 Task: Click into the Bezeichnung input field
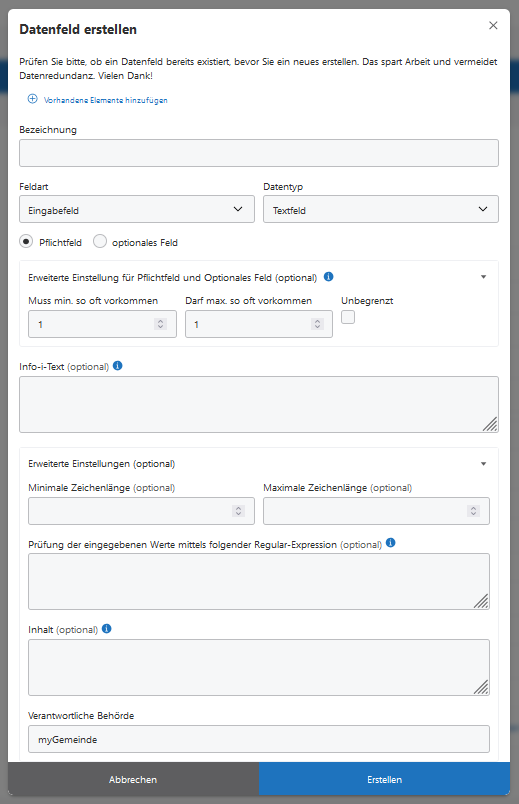point(259,153)
